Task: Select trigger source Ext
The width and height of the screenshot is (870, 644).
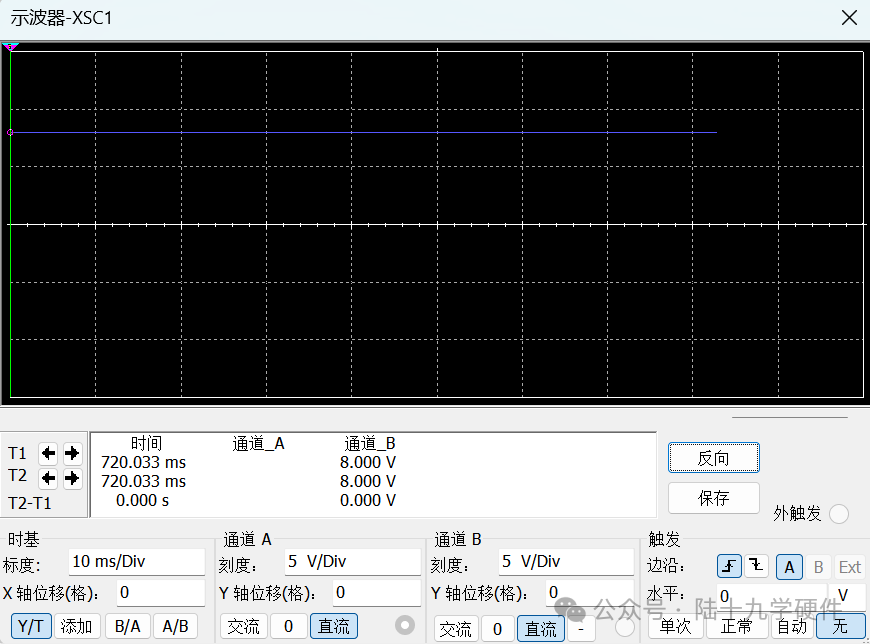Action: 849,567
